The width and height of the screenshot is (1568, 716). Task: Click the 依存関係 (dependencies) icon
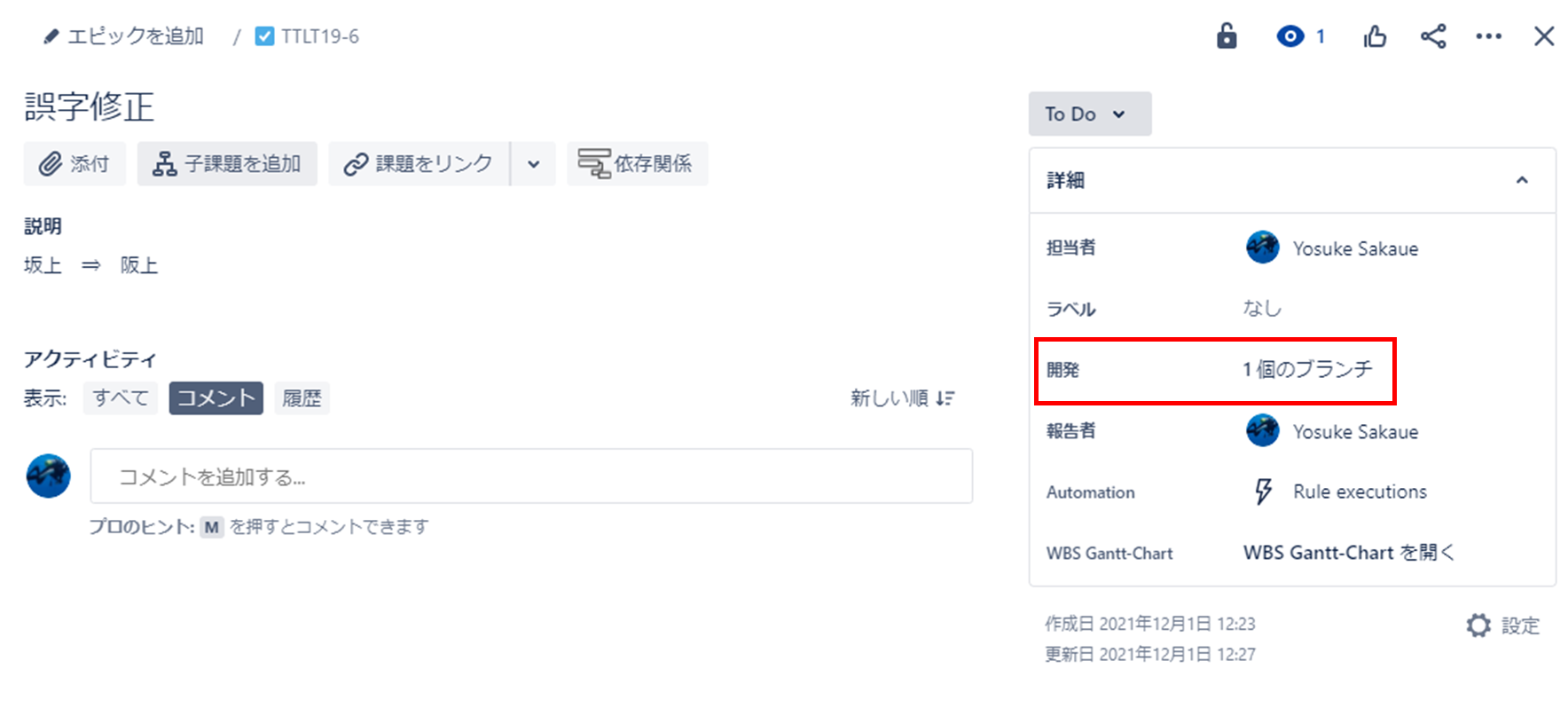595,162
